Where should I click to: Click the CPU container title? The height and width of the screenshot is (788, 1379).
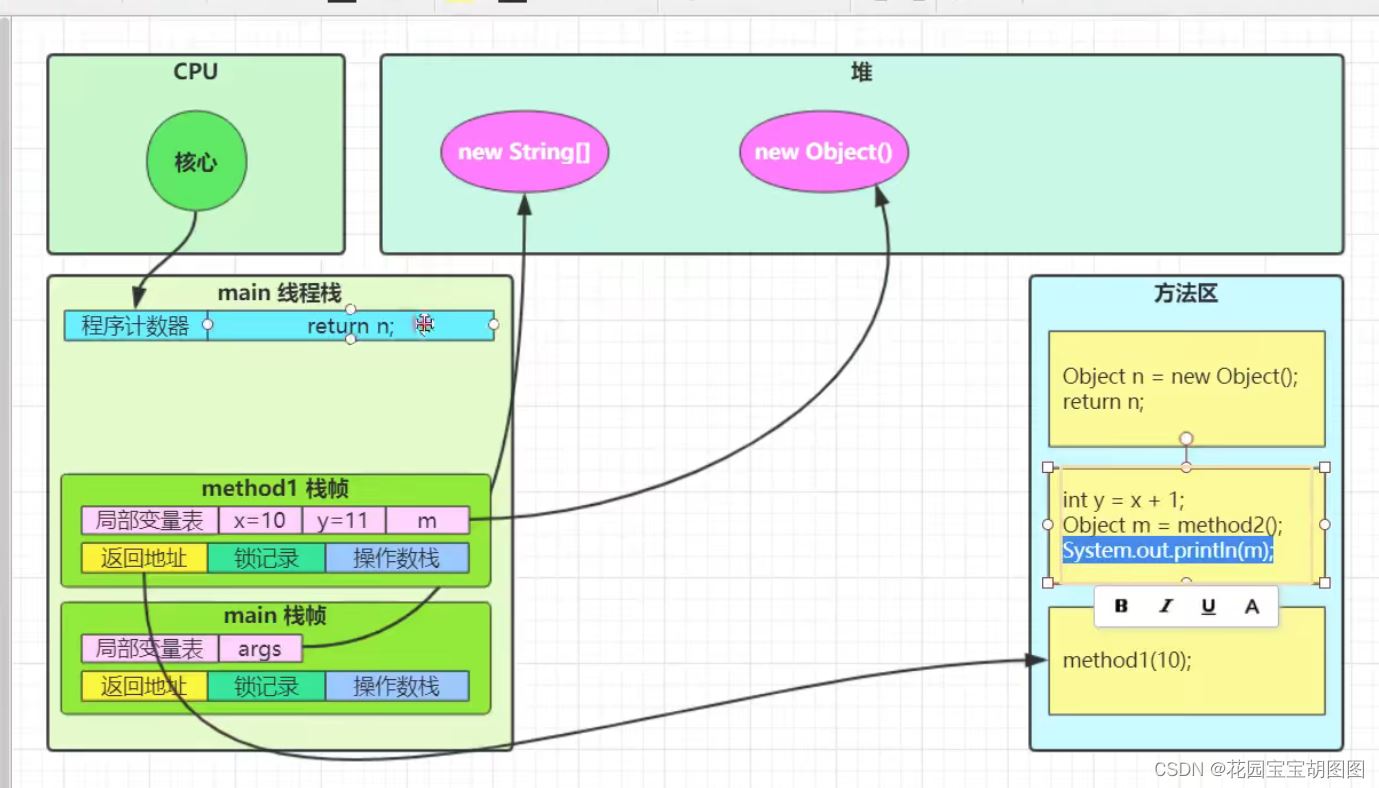195,72
